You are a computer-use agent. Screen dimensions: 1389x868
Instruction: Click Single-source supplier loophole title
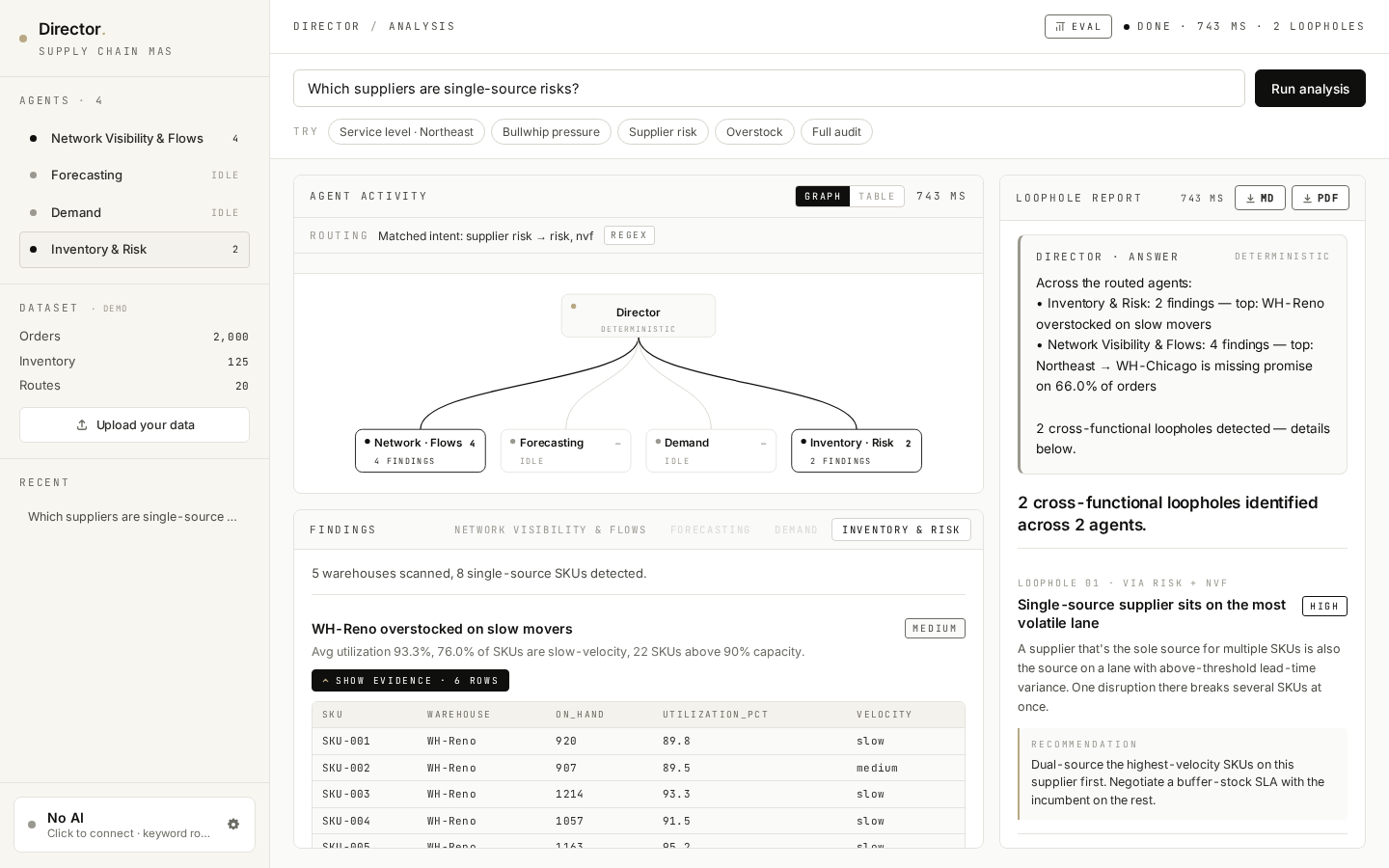click(1152, 614)
